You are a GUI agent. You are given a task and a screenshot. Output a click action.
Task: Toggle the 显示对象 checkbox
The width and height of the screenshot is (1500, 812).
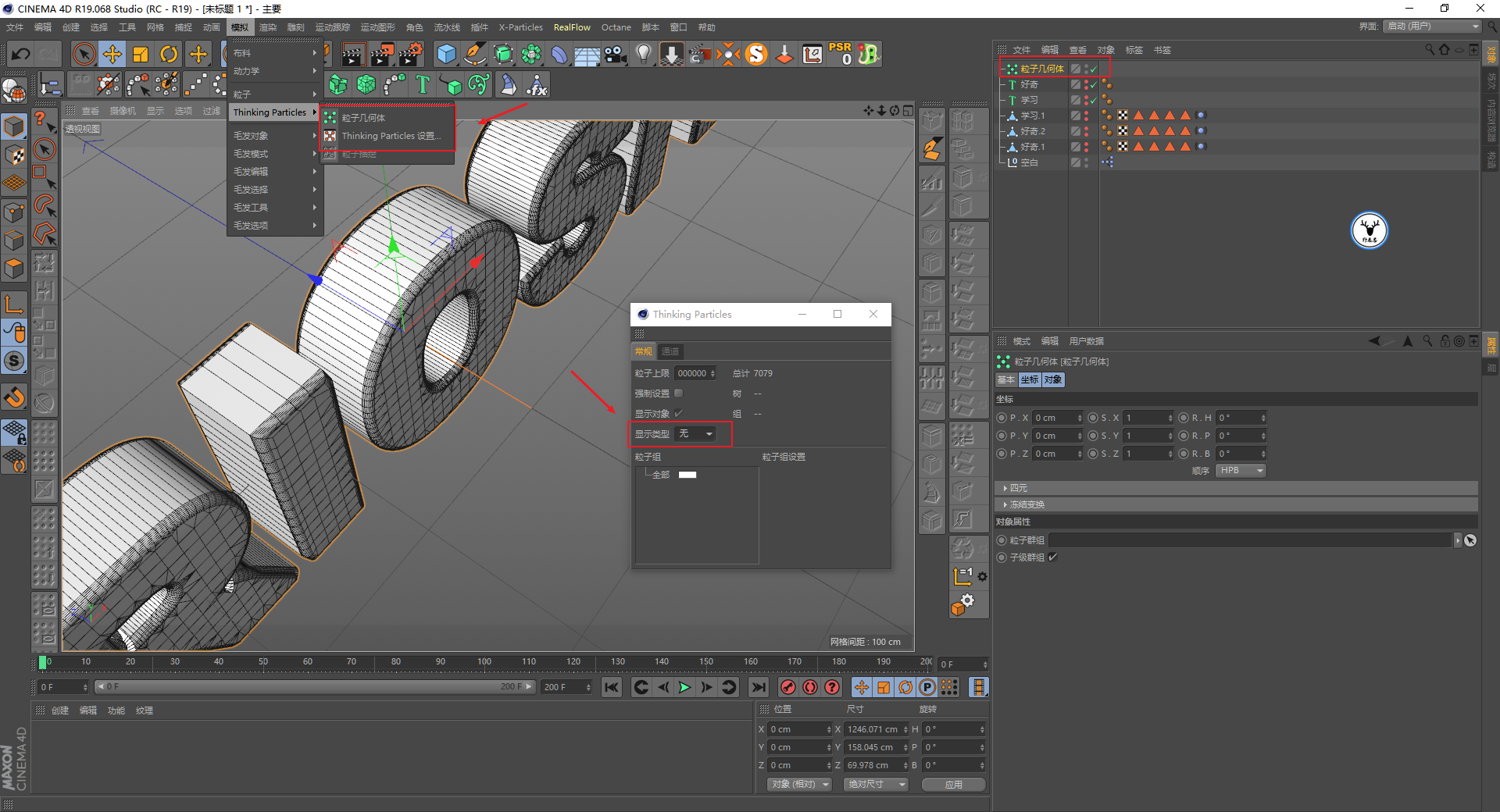tap(678, 414)
